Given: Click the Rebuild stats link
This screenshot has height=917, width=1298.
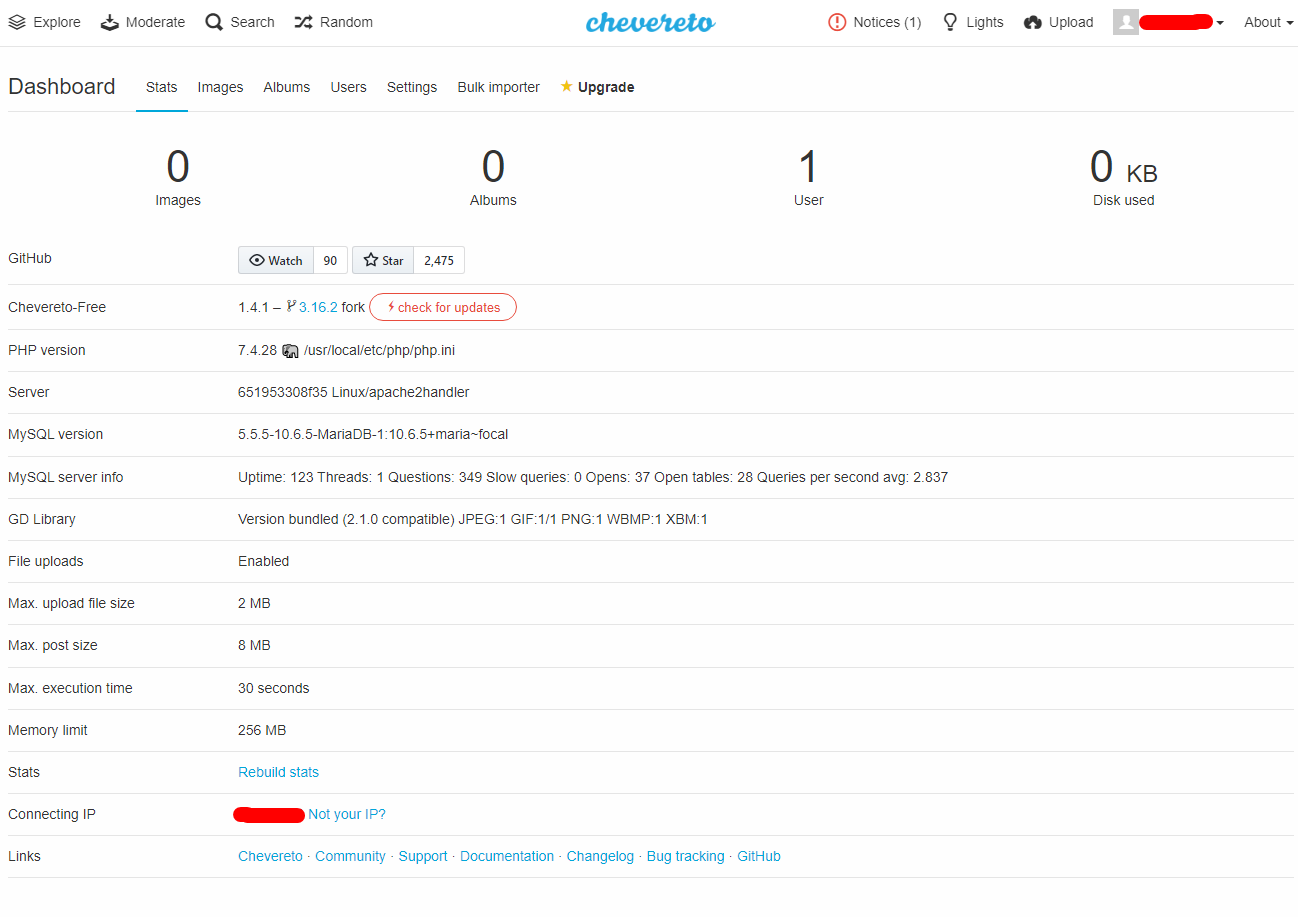Looking at the screenshot, I should point(277,771).
